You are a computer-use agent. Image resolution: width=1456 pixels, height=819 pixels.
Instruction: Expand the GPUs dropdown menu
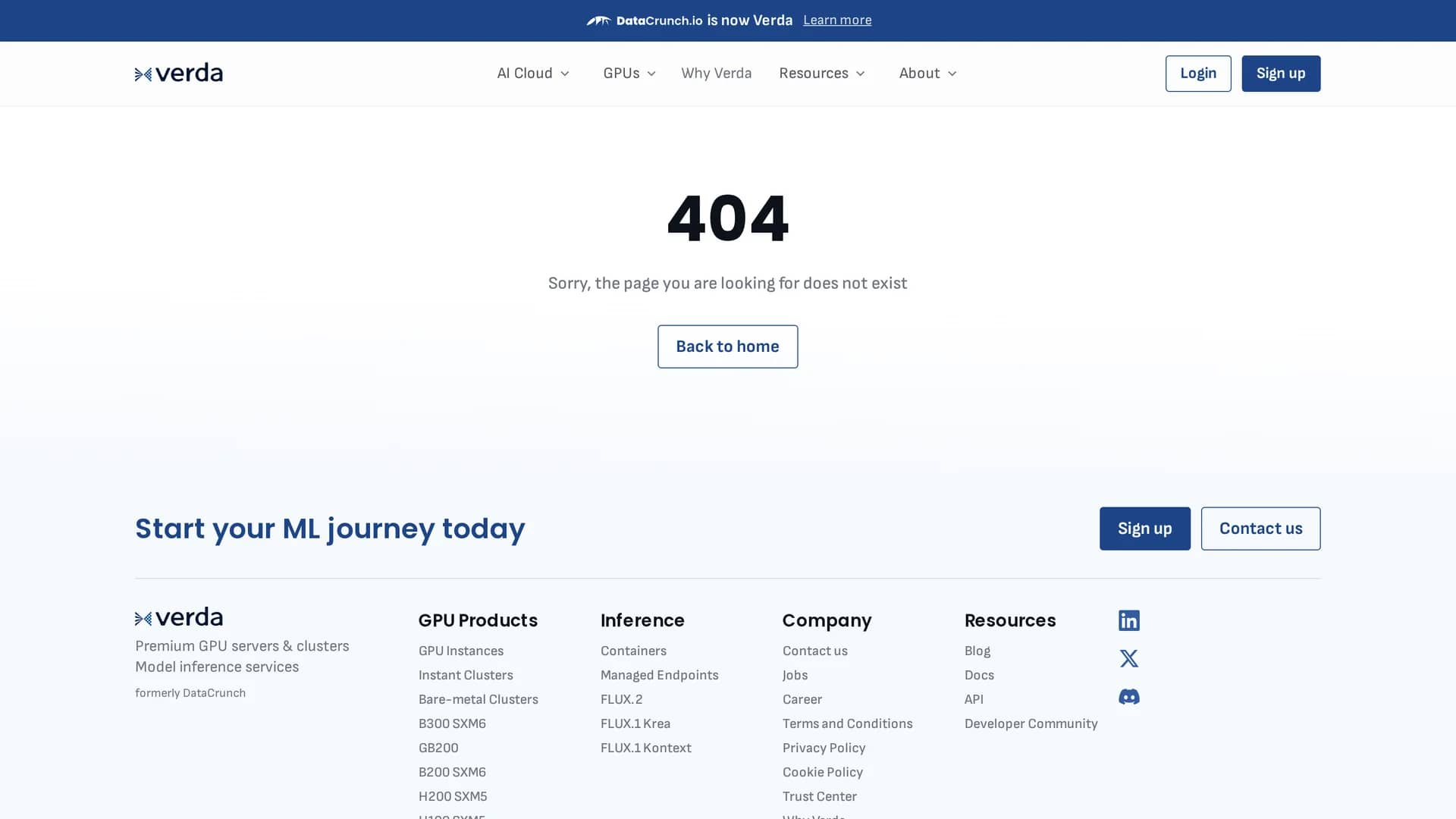point(629,73)
